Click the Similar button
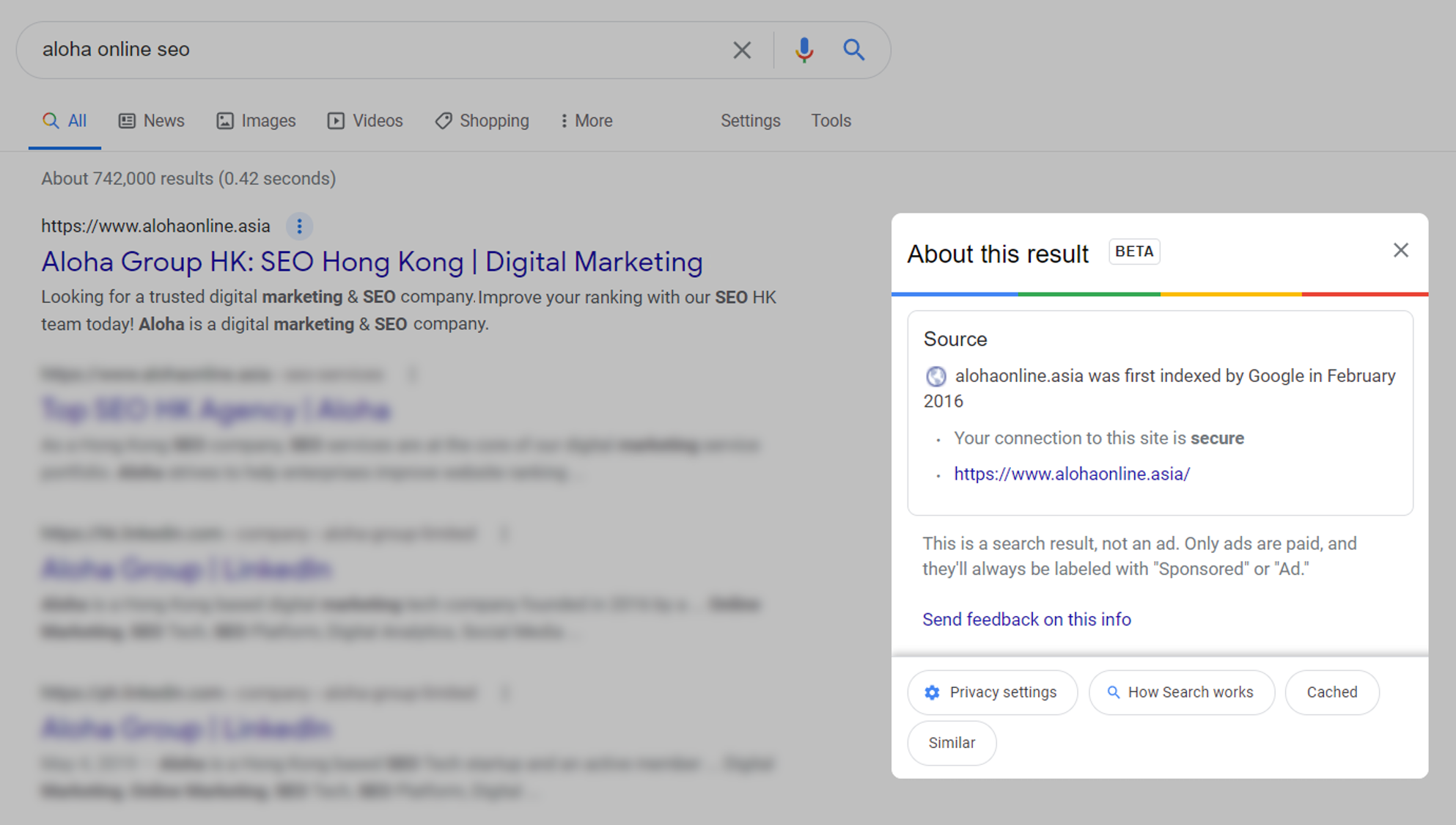Image resolution: width=1456 pixels, height=825 pixels. 952,743
